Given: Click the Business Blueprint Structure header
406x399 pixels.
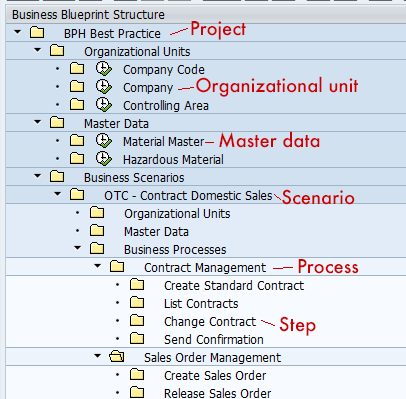Looking at the screenshot, I should point(88,15).
